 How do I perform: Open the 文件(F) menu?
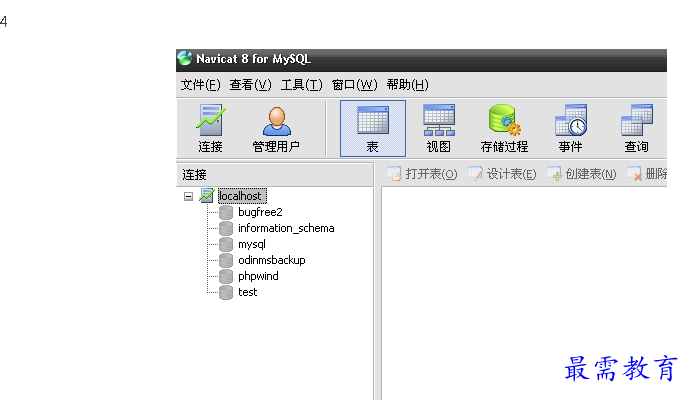[x=200, y=84]
